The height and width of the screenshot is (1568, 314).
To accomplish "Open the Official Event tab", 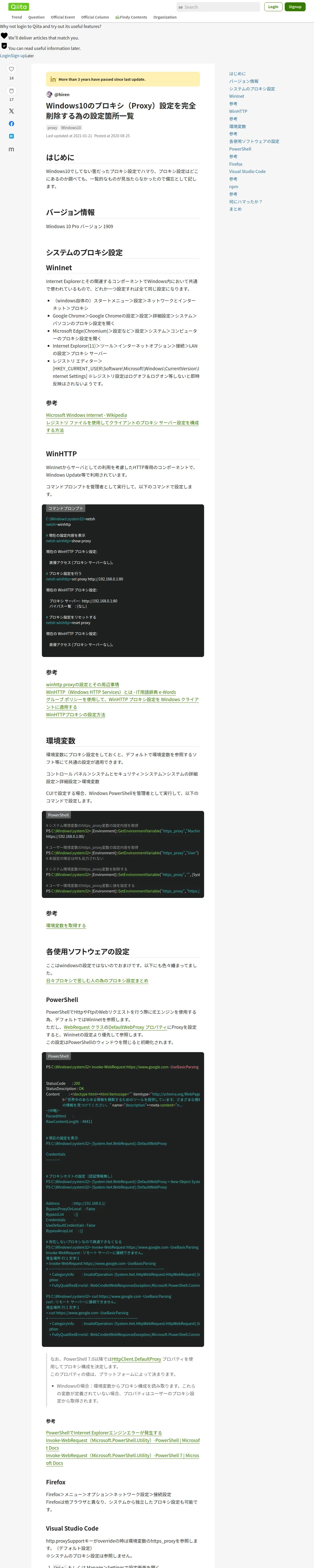I will (x=63, y=17).
